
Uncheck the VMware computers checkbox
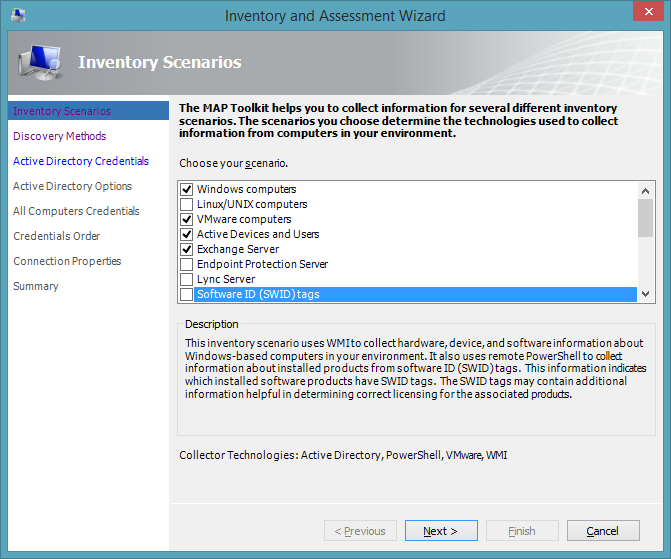pyautogui.click(x=187, y=219)
